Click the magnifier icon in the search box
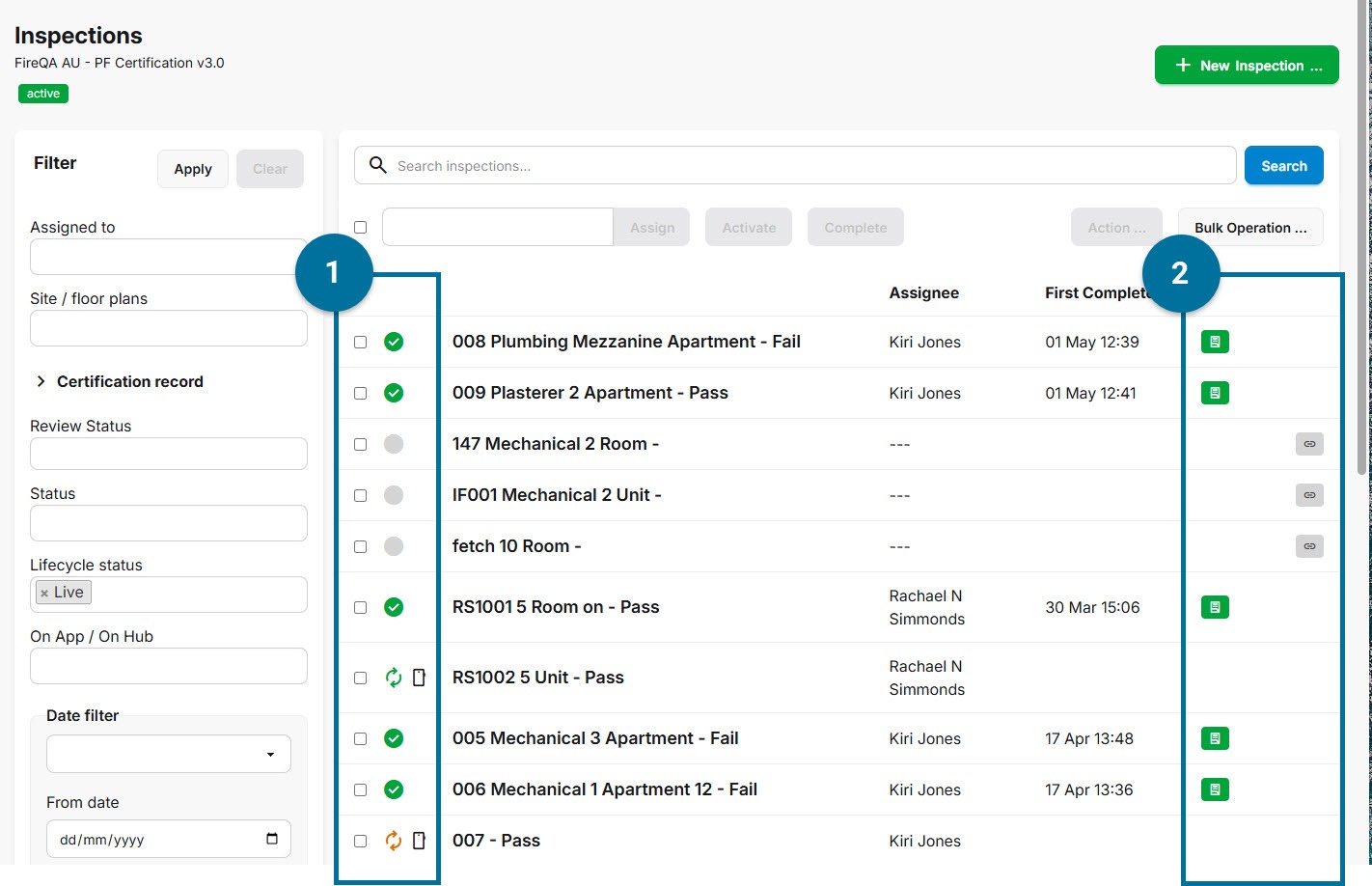Viewport: 1372px width, 886px height. click(x=378, y=165)
